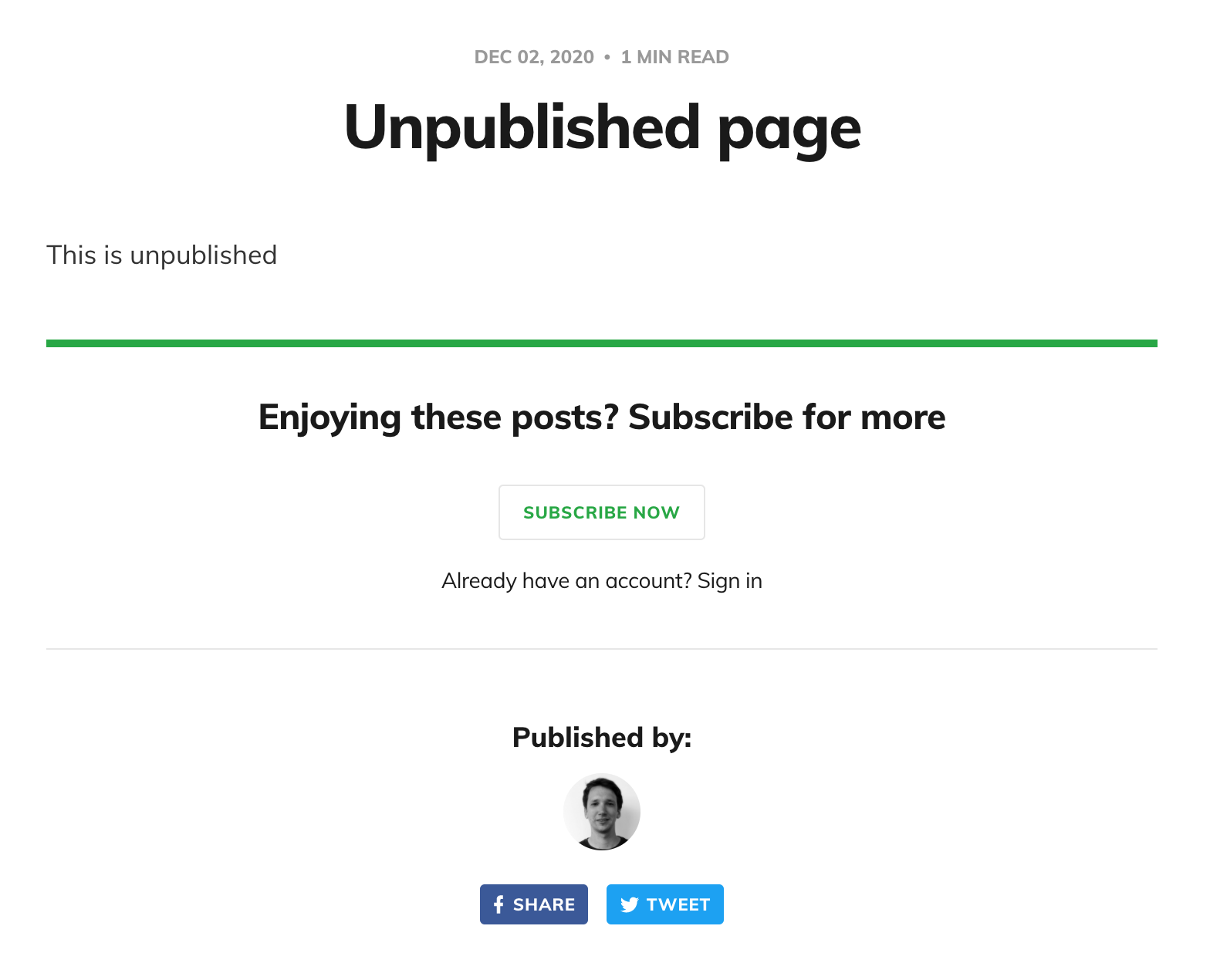Share the post via the SHARE button
The height and width of the screenshot is (980, 1210).
(533, 904)
